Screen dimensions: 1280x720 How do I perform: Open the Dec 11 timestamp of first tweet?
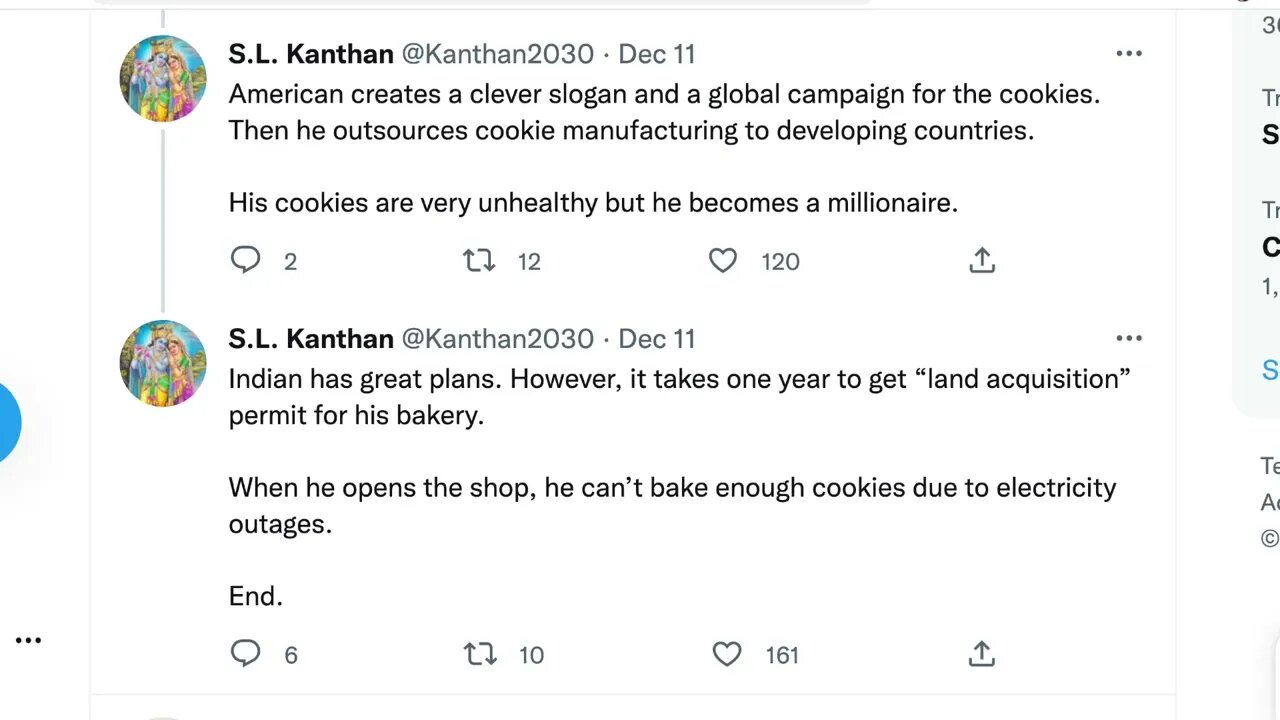(x=657, y=54)
